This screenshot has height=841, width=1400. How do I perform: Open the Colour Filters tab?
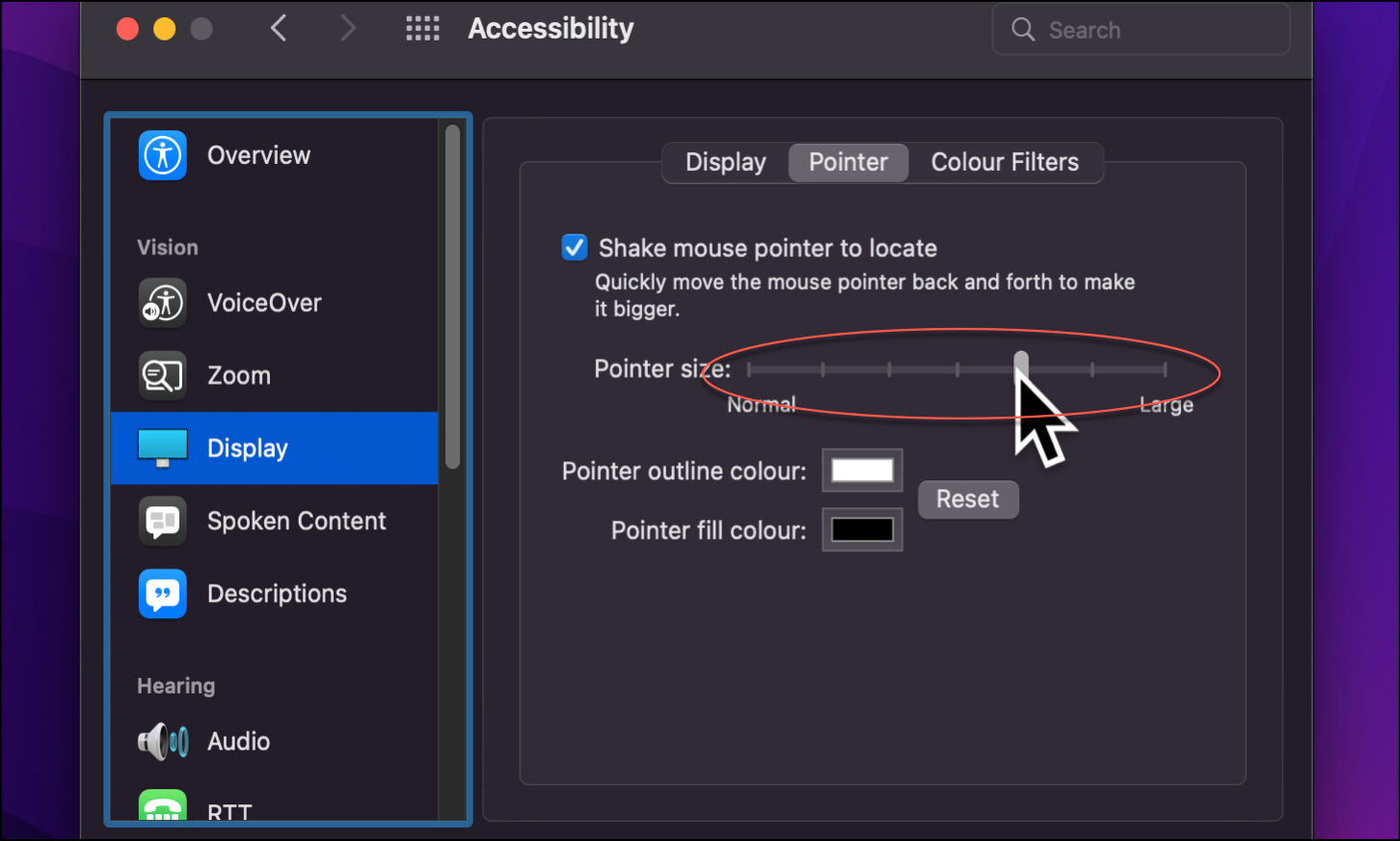[1005, 162]
